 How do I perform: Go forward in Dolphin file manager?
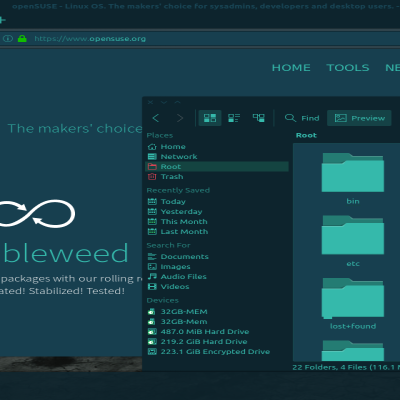click(x=180, y=118)
